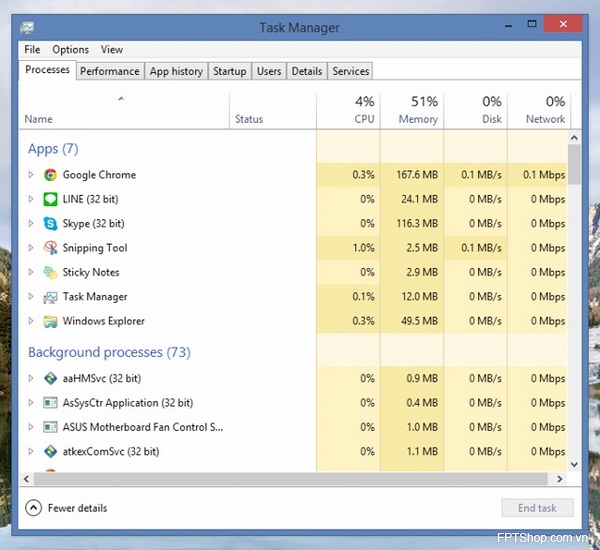This screenshot has height=550, width=600.
Task: Click the 167.6 MB memory cell
Action: 412,175
